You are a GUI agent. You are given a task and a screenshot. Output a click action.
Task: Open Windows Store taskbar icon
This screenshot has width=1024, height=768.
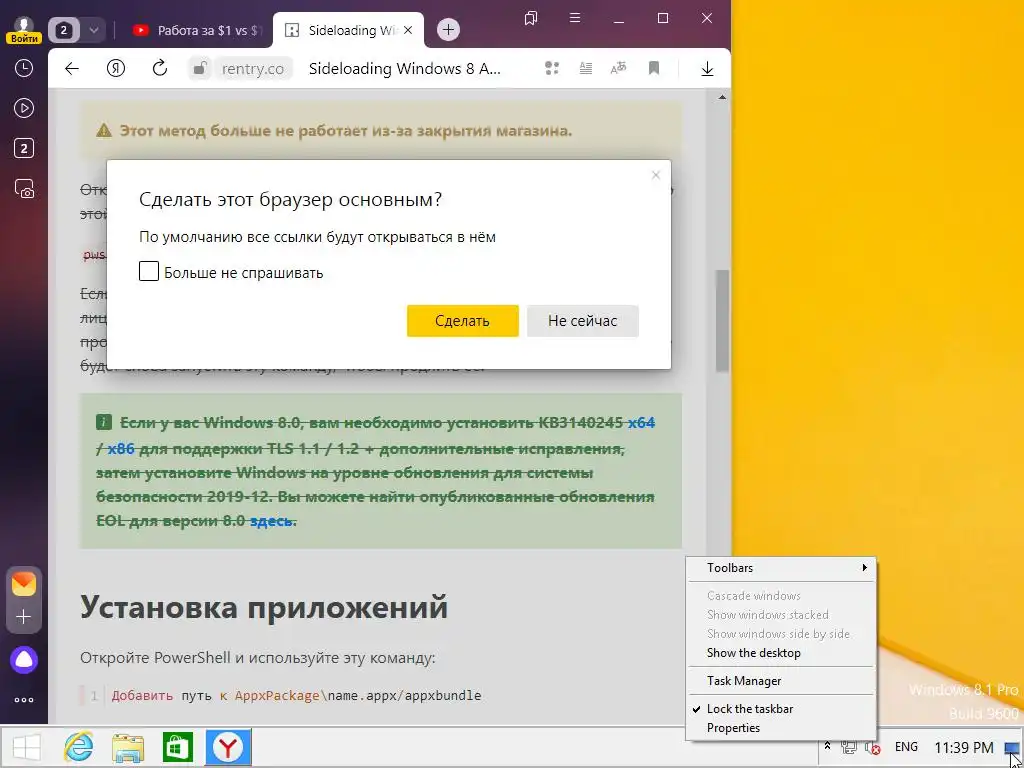click(x=178, y=748)
